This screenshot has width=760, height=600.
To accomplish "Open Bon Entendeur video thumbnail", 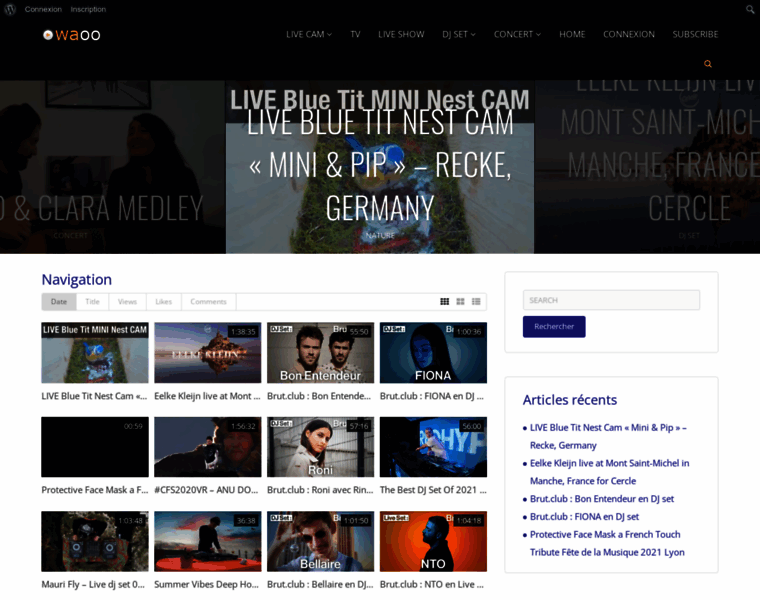I will point(320,353).
